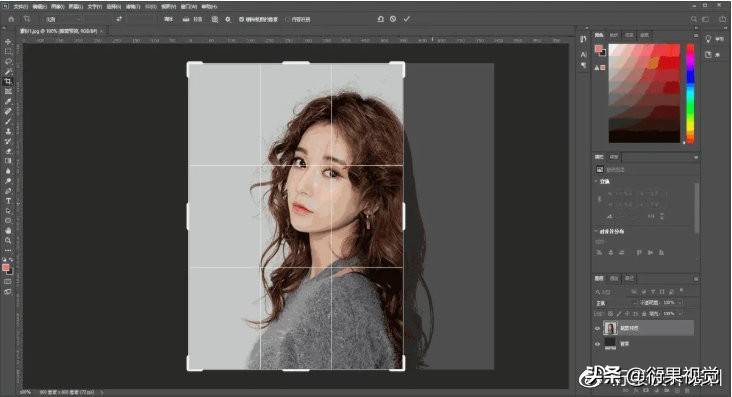
Task: Select the Brush tool
Action: tap(8, 121)
